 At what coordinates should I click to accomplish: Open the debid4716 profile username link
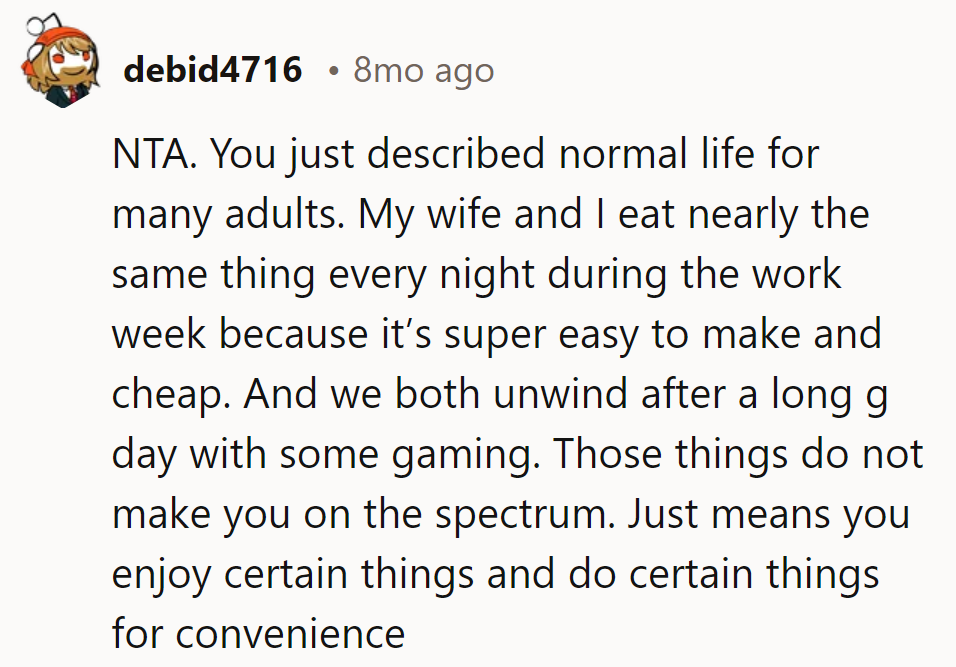tap(212, 70)
